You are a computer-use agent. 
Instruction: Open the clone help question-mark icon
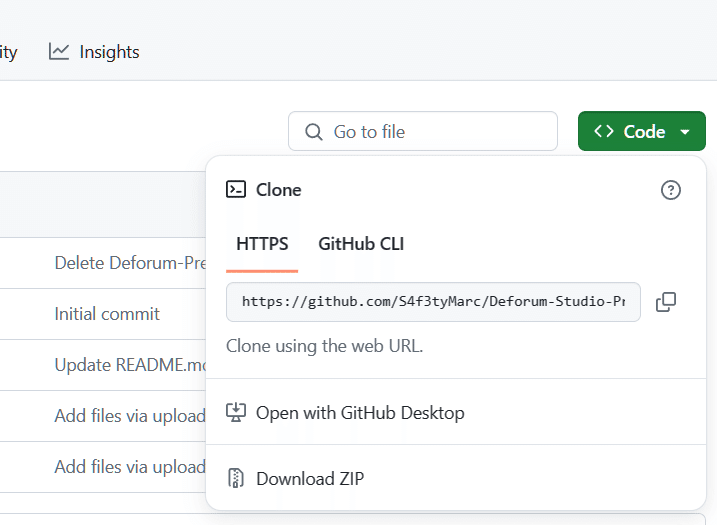pyautogui.click(x=671, y=190)
